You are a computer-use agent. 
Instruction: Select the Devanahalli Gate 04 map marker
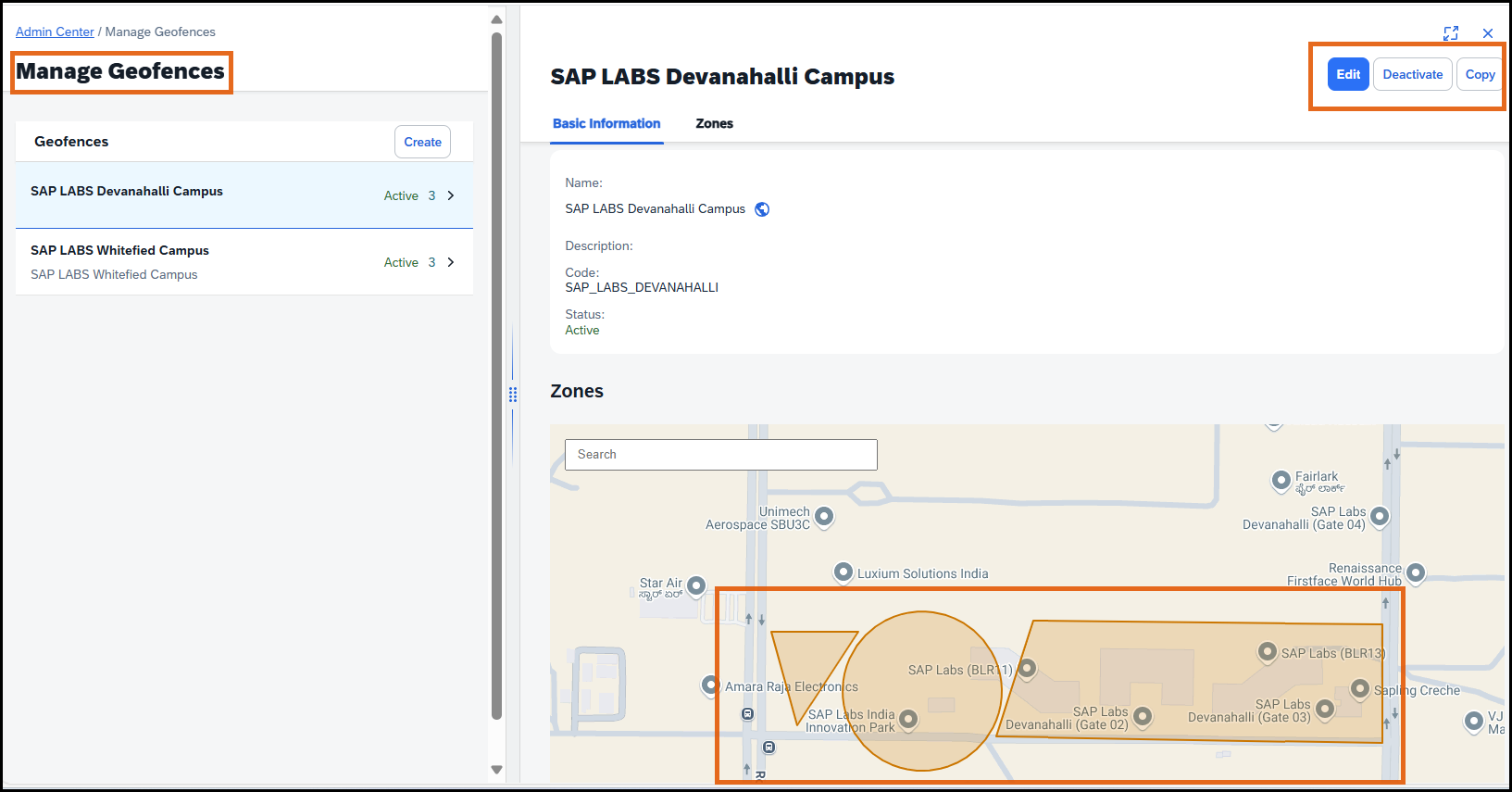point(1380,516)
